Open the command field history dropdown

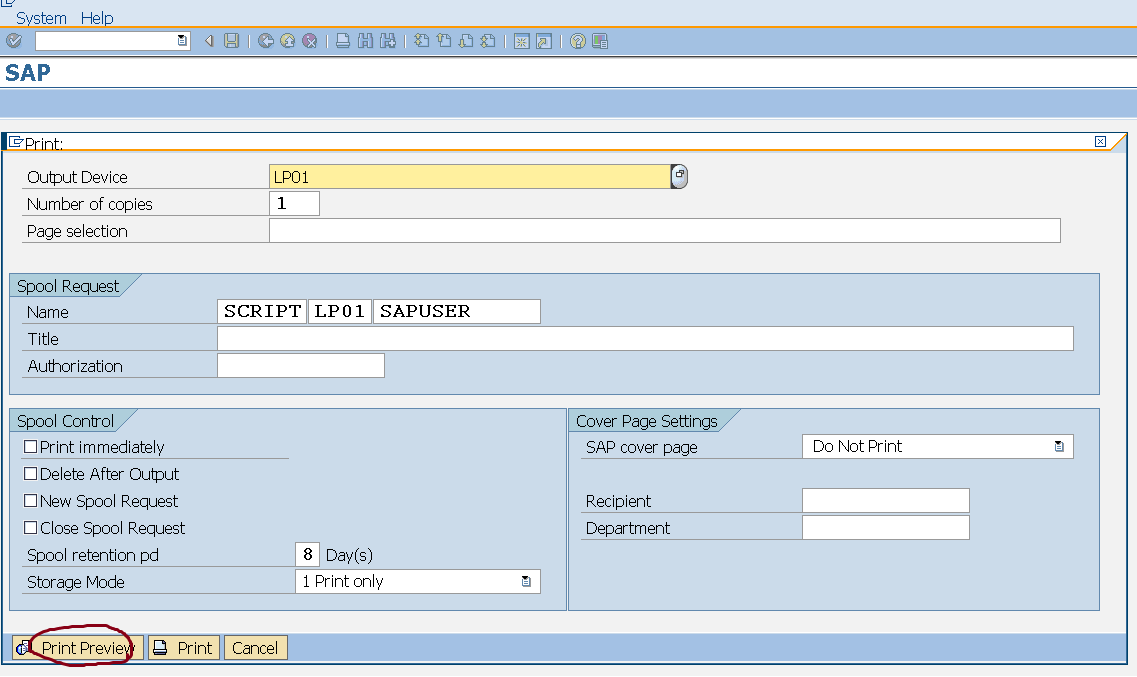[180, 41]
